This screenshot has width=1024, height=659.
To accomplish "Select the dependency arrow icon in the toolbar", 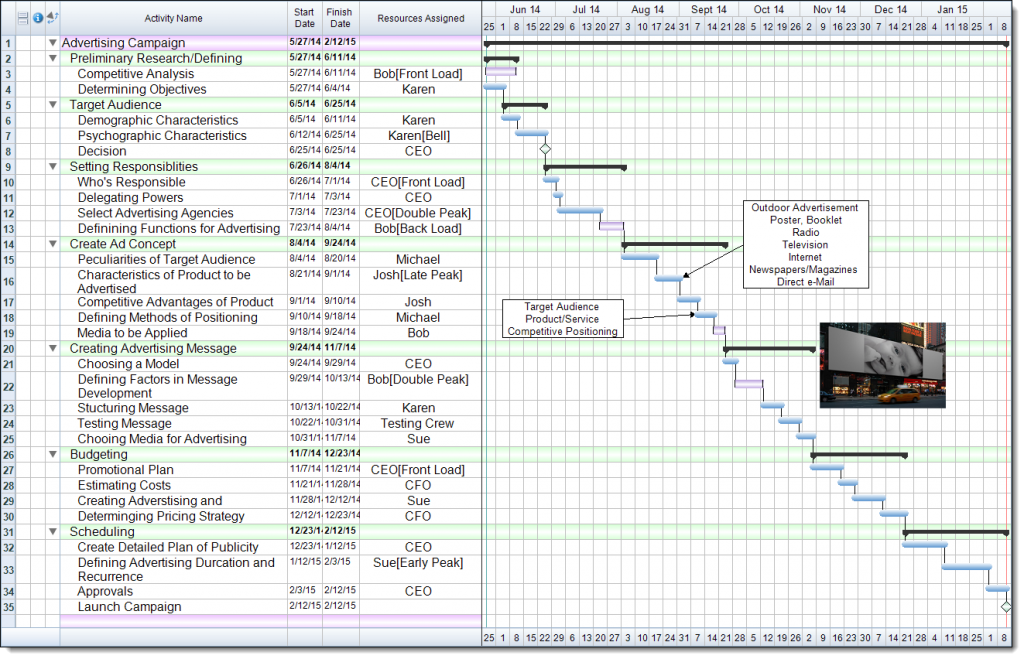I will click(x=53, y=17).
